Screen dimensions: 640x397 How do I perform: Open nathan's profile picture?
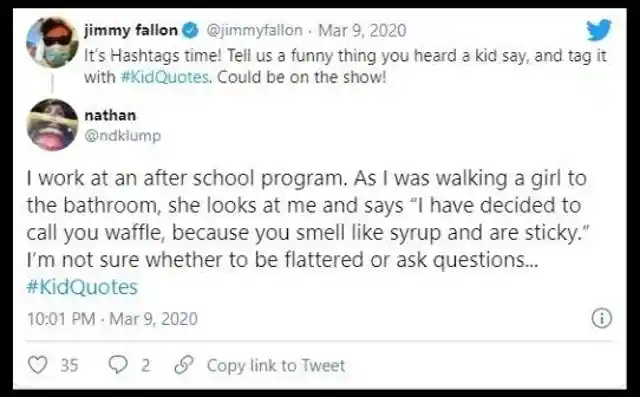[52, 125]
